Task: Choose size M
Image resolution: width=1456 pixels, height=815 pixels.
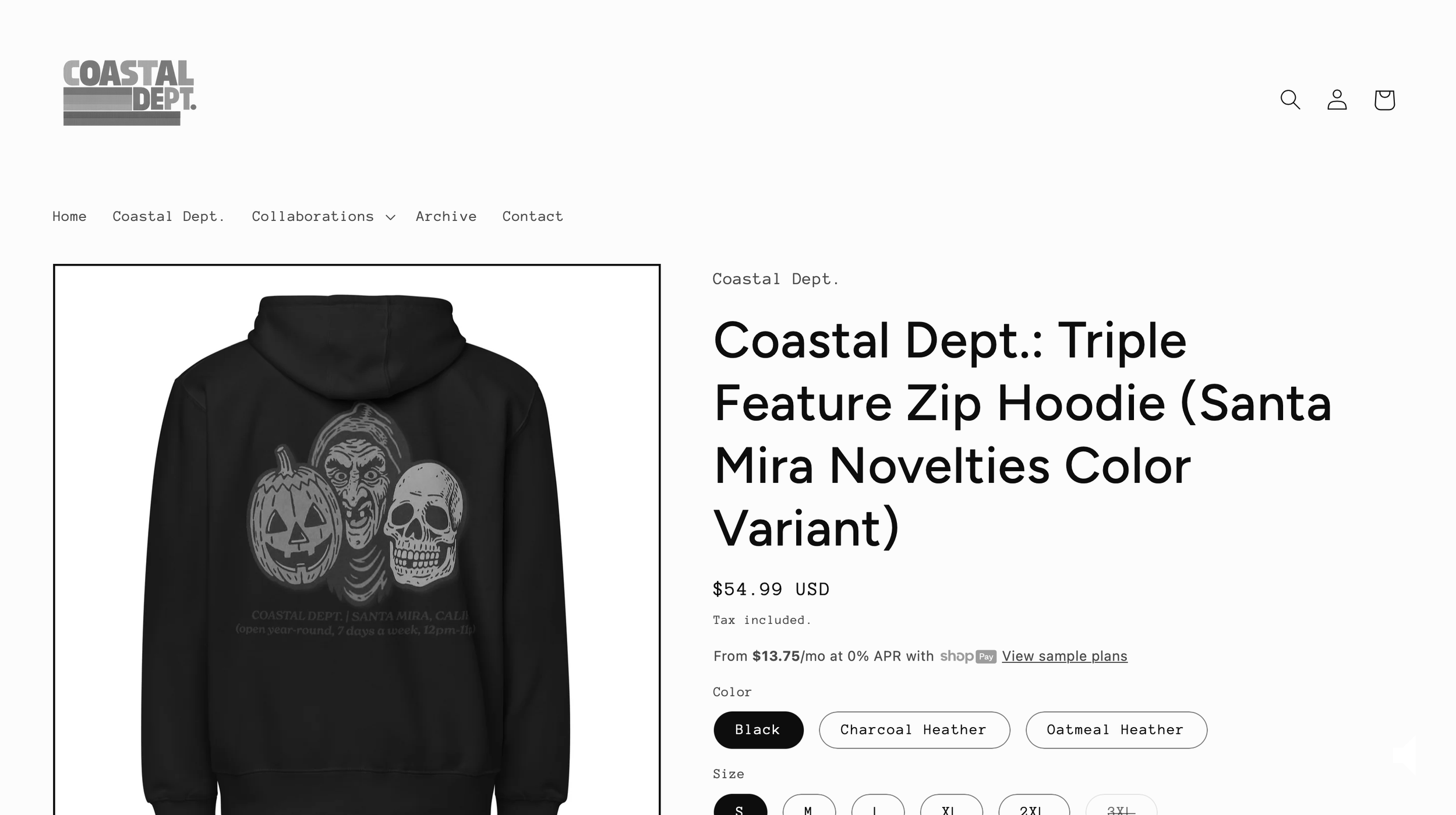Action: point(809,805)
